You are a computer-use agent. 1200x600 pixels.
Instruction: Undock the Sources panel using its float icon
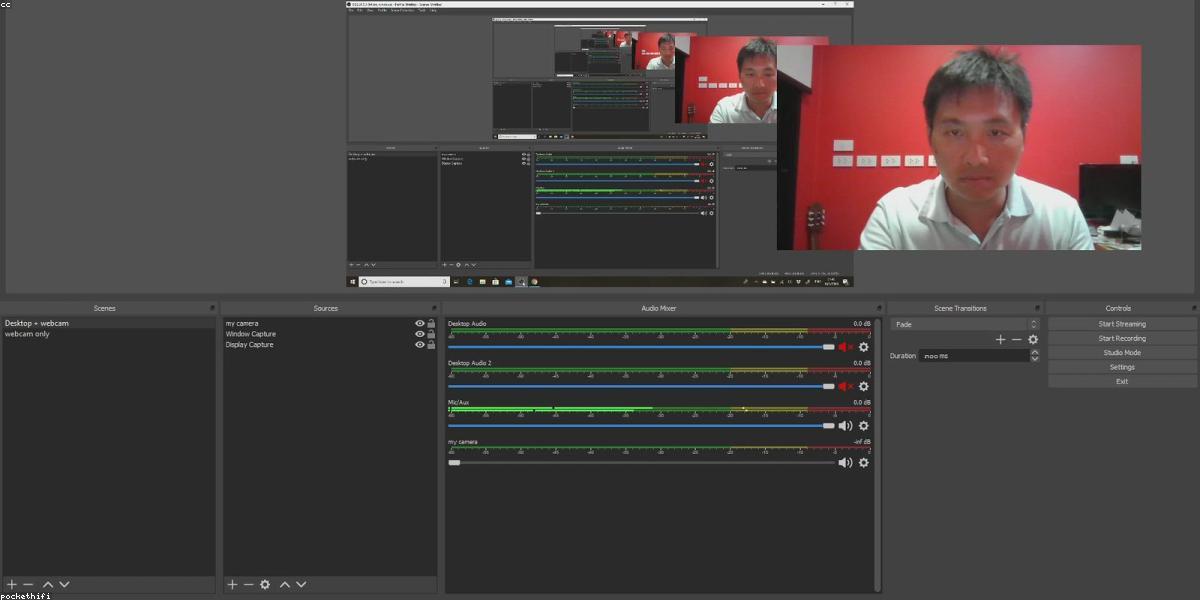[432, 308]
